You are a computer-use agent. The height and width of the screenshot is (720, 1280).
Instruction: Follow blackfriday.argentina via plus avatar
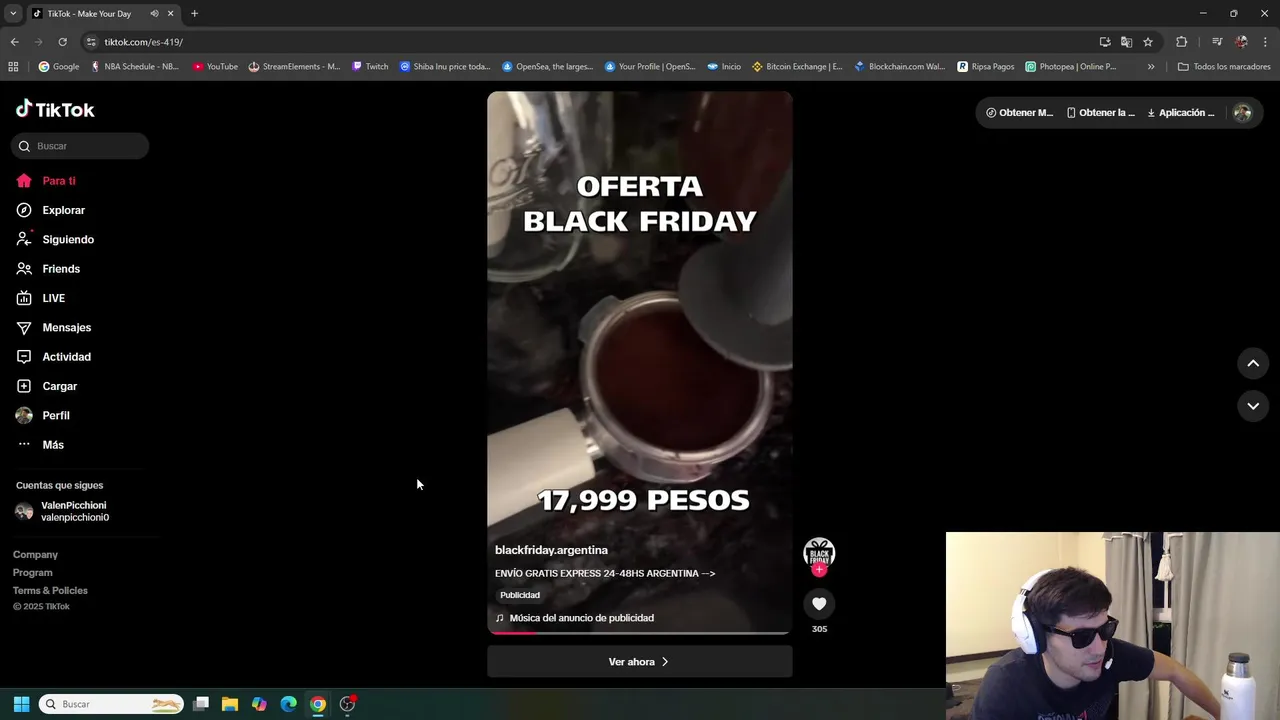819,570
